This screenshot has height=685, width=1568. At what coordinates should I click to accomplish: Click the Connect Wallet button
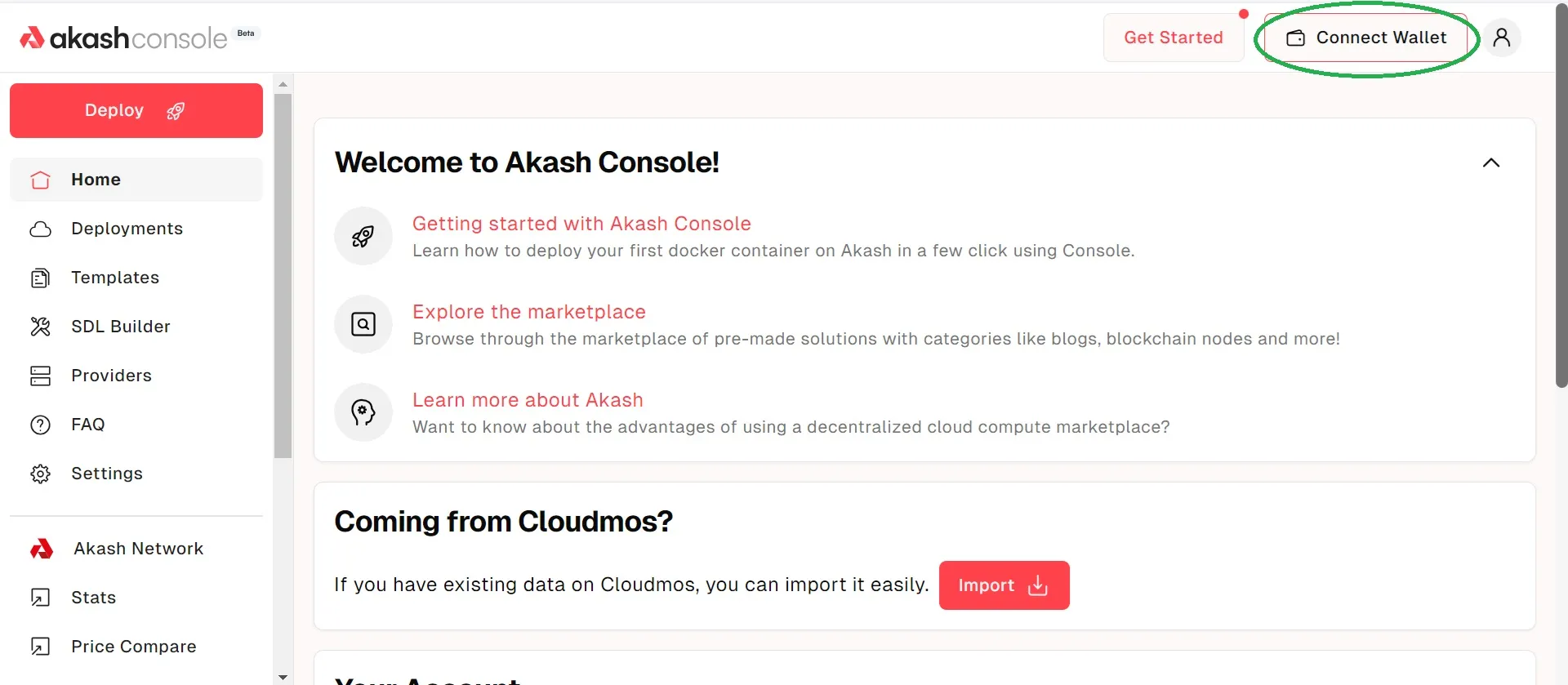1366,38
